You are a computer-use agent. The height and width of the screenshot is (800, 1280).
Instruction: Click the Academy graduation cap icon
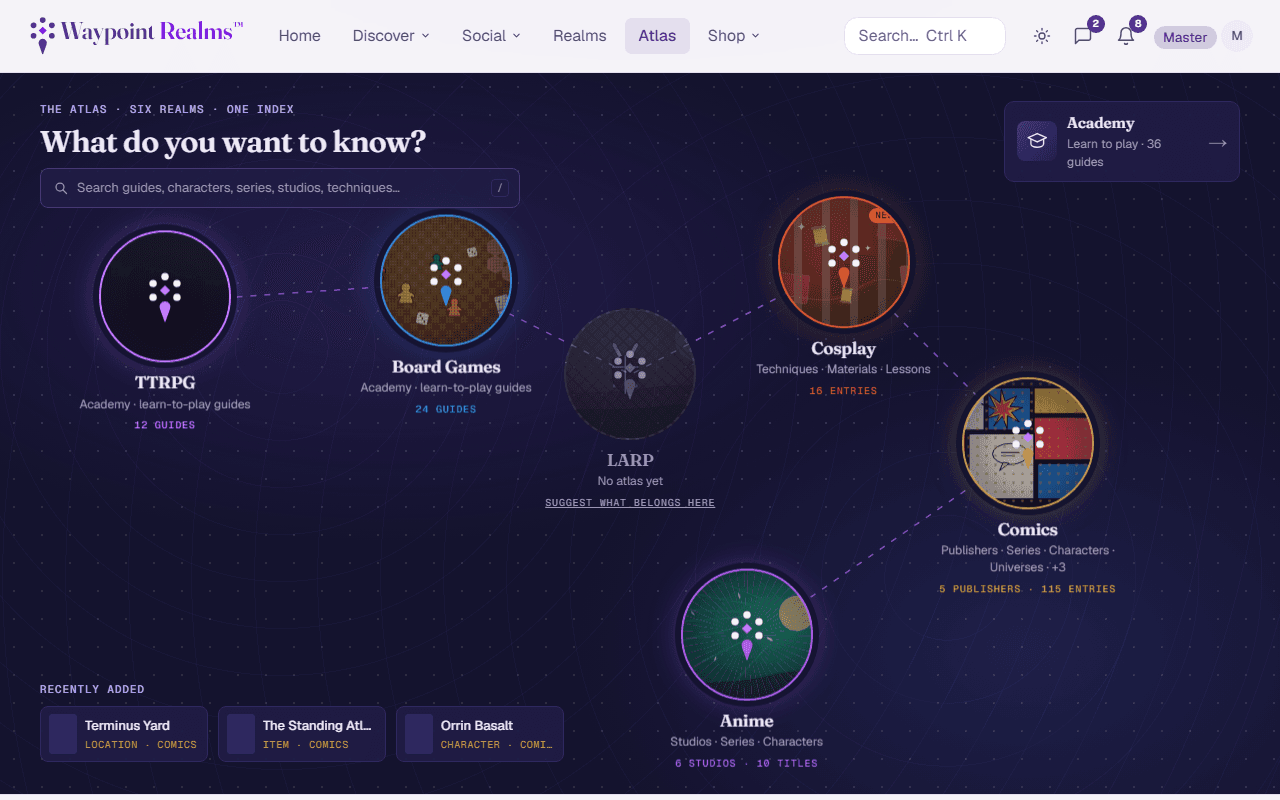tap(1038, 142)
